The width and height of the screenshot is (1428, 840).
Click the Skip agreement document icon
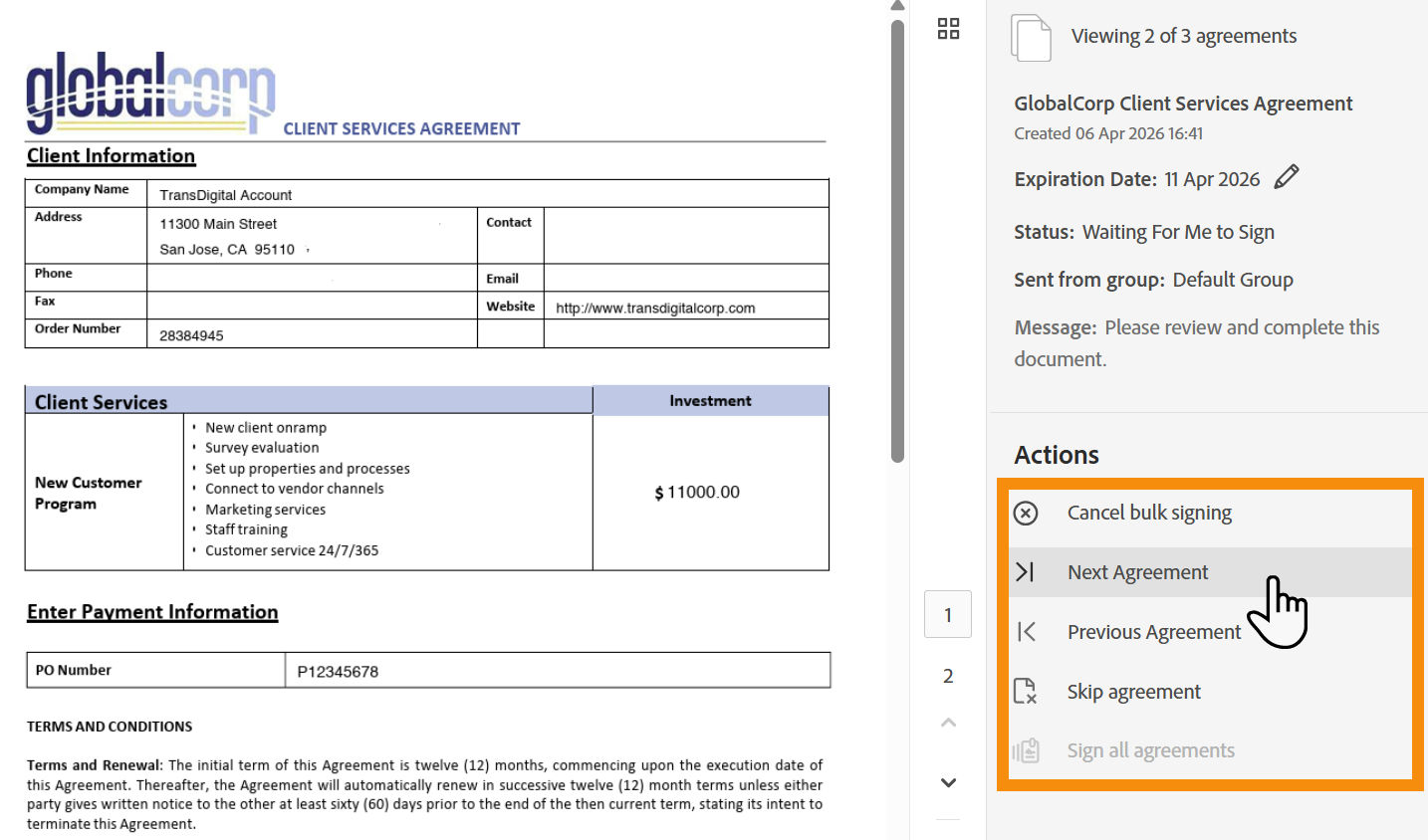pos(1026,691)
